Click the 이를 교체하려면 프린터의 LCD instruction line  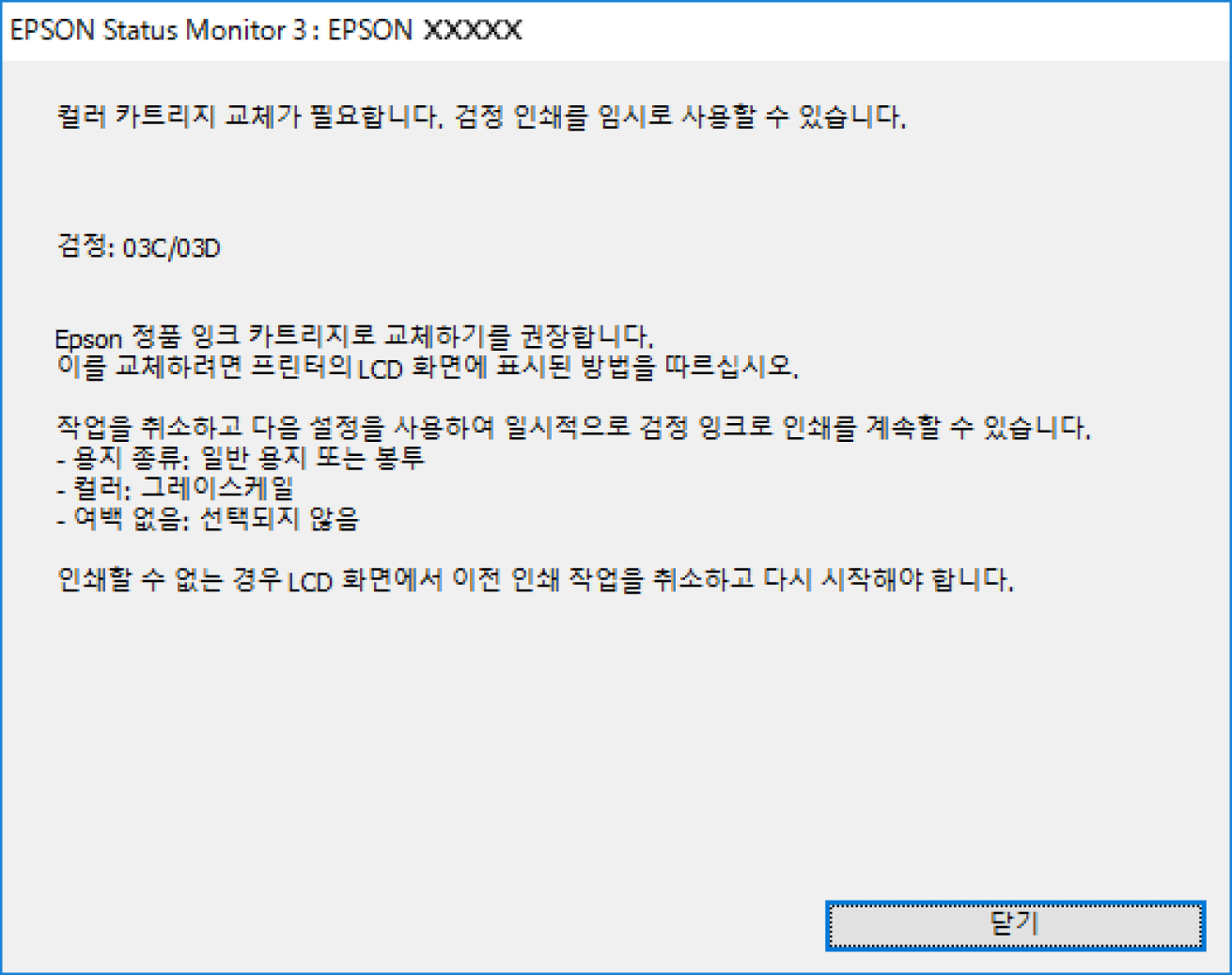tap(428, 367)
